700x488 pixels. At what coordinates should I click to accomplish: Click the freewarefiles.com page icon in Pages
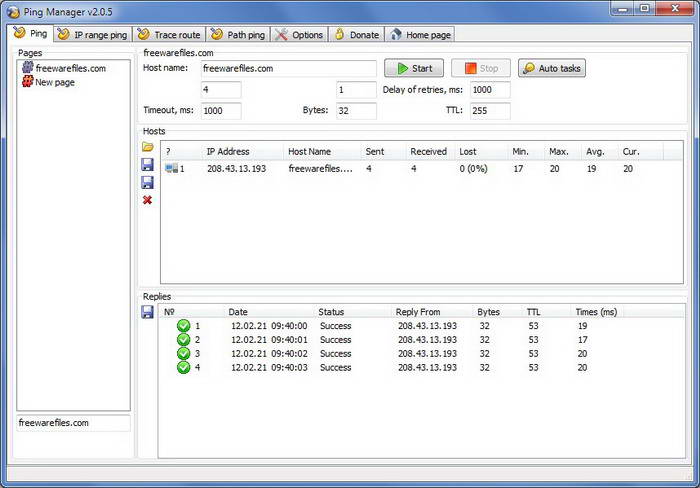click(28, 67)
